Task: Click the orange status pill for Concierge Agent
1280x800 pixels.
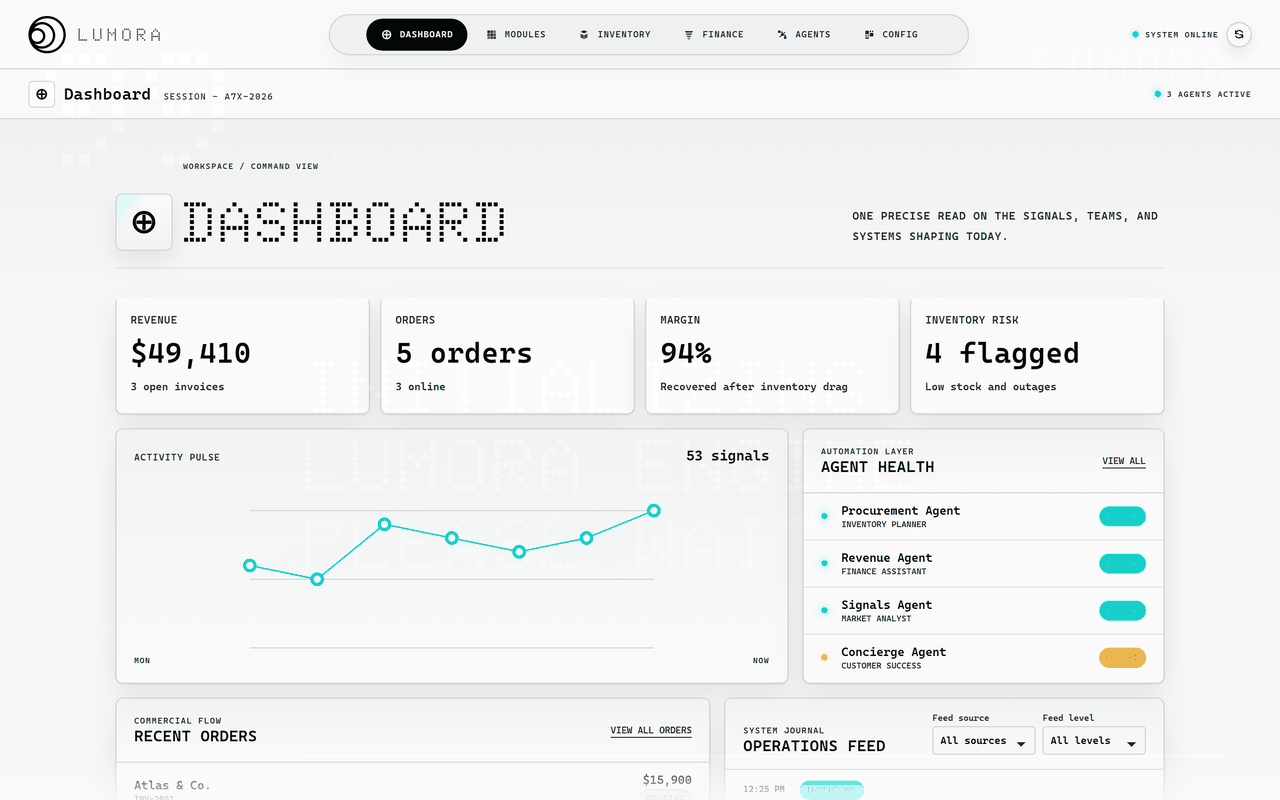Action: [x=1122, y=658]
